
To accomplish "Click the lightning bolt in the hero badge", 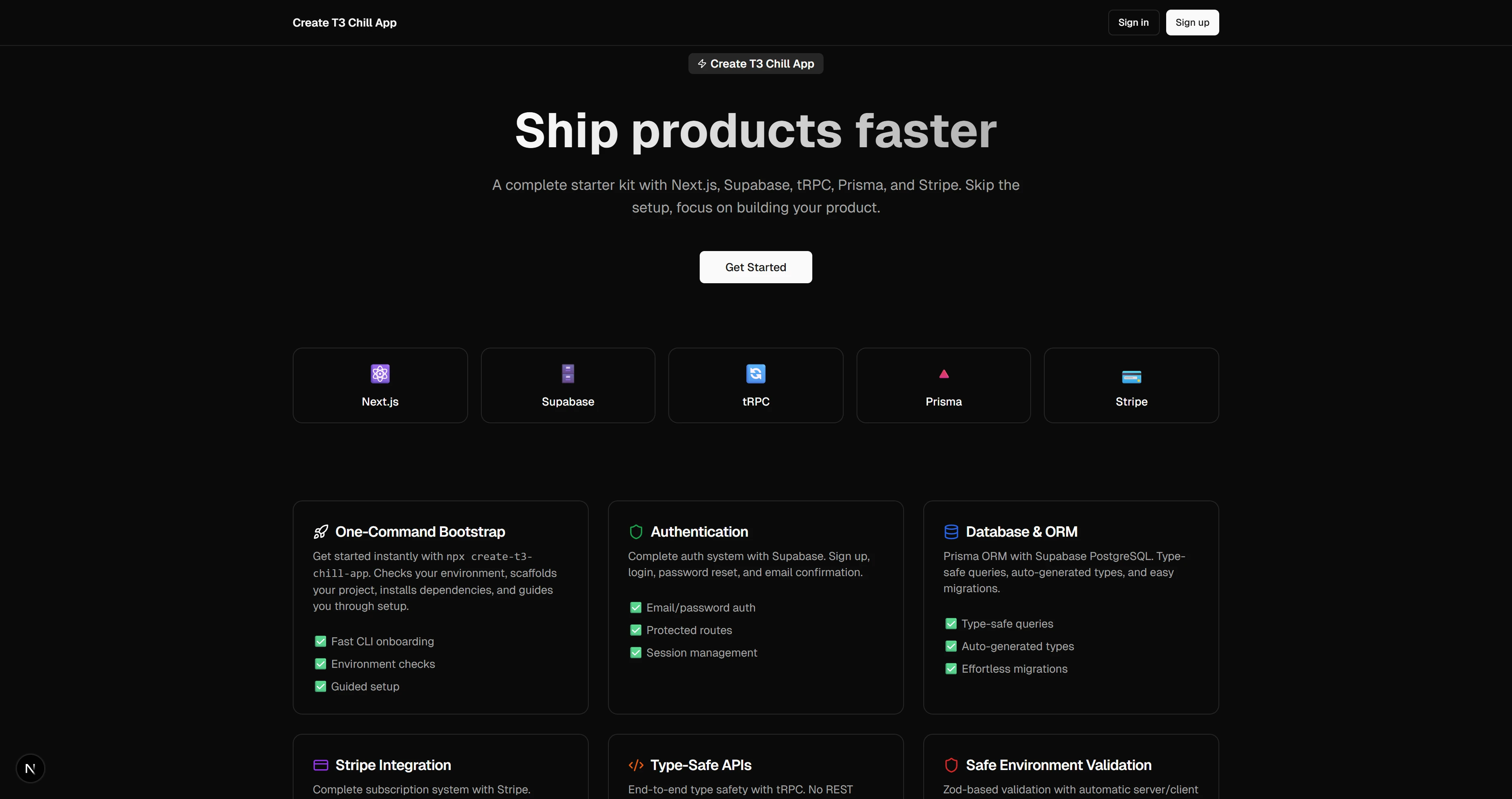I will click(x=702, y=64).
